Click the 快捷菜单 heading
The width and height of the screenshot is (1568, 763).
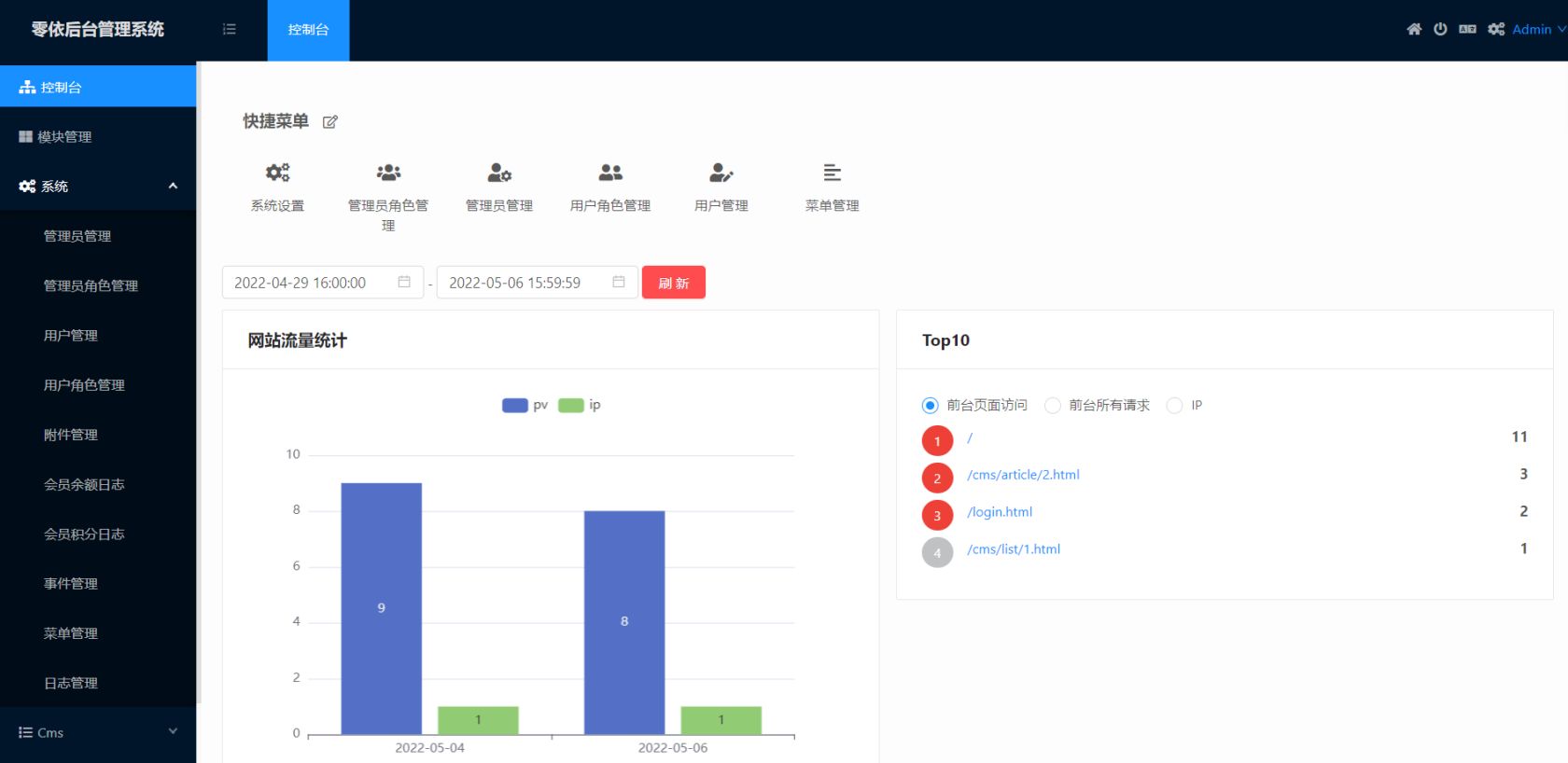[275, 121]
